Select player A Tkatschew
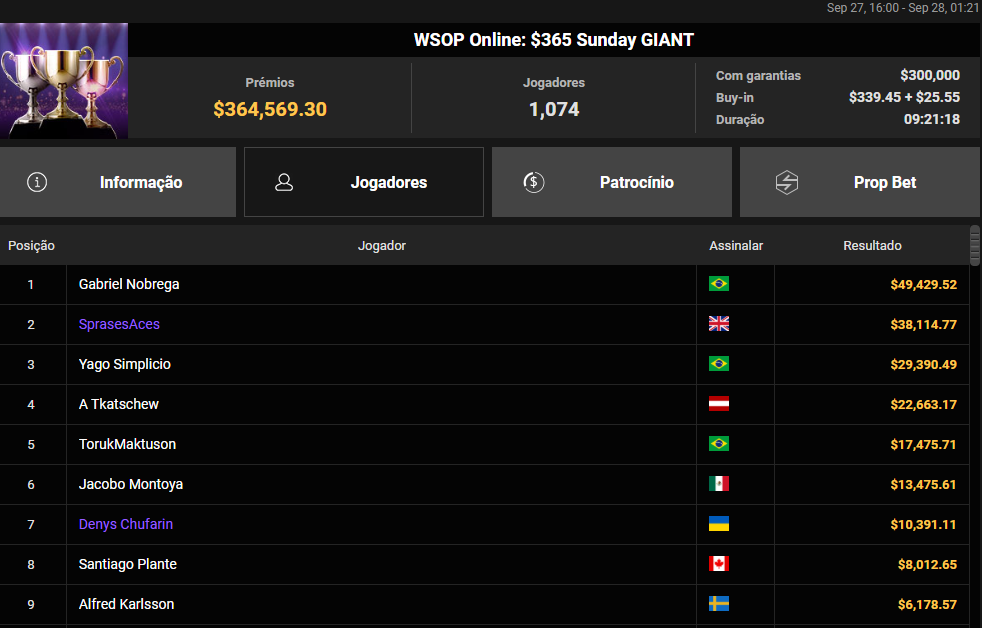Screen dimensions: 982x628 pos(118,404)
